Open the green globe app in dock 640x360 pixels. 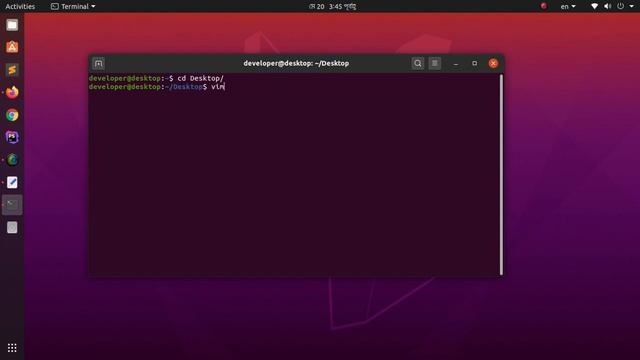pos(12,160)
